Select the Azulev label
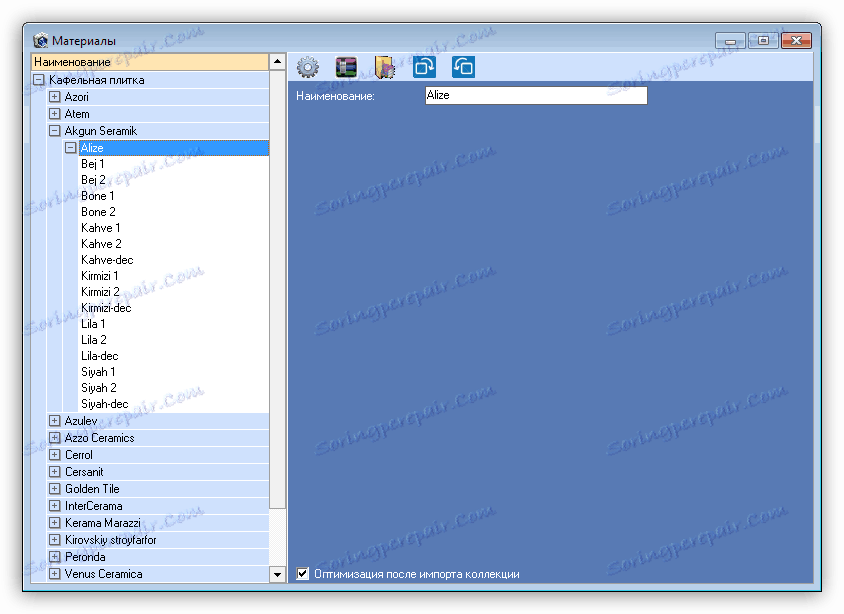The image size is (844, 614). click(81, 421)
